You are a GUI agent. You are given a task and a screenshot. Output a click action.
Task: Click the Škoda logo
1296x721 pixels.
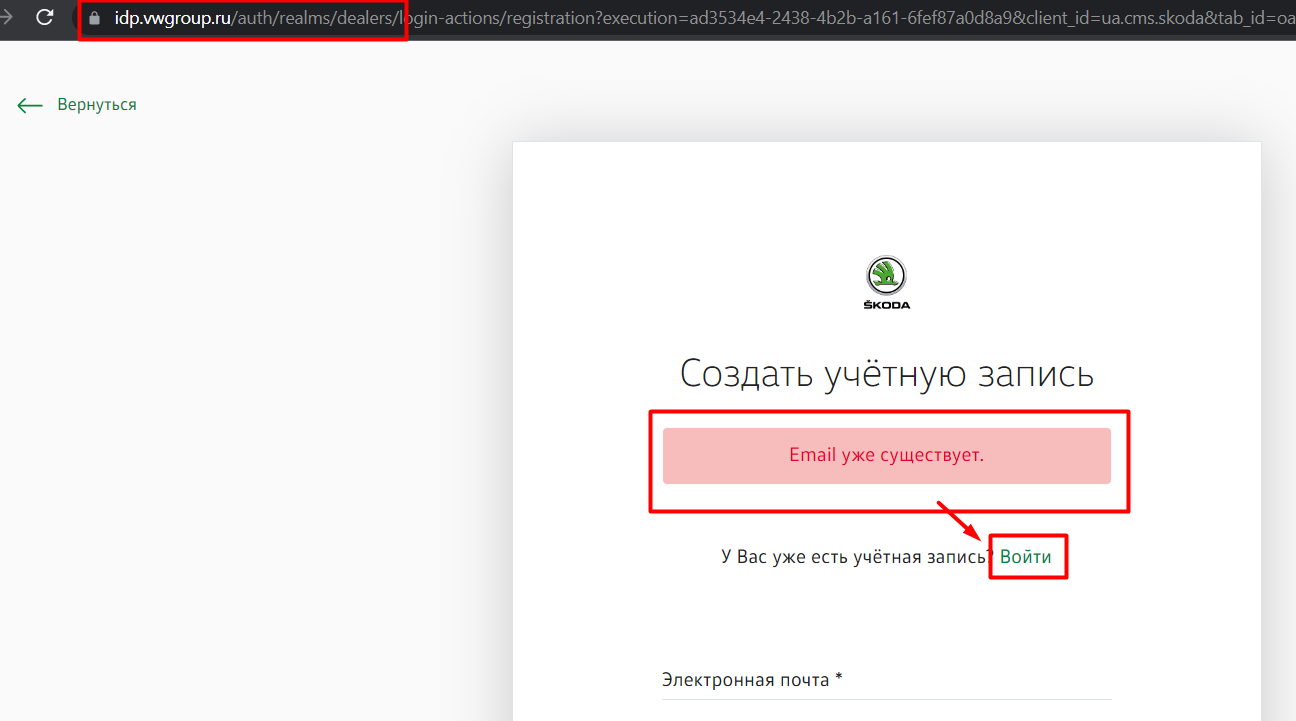[887, 282]
